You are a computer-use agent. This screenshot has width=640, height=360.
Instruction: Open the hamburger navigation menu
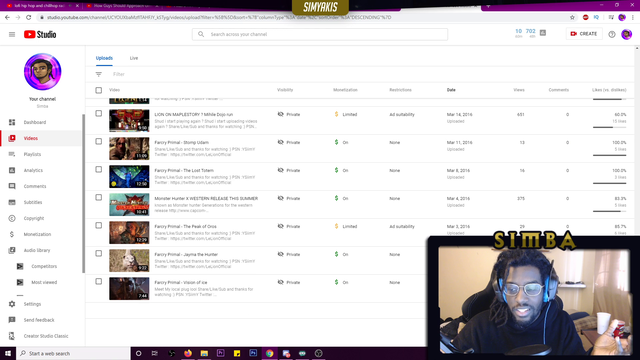[x=12, y=35]
